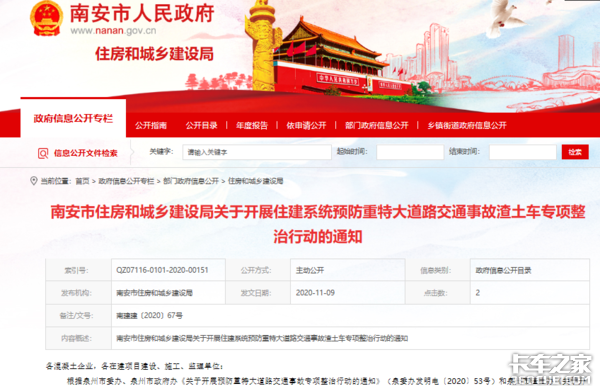
Task: Open the 公开指南 menu item
Action: (x=151, y=125)
